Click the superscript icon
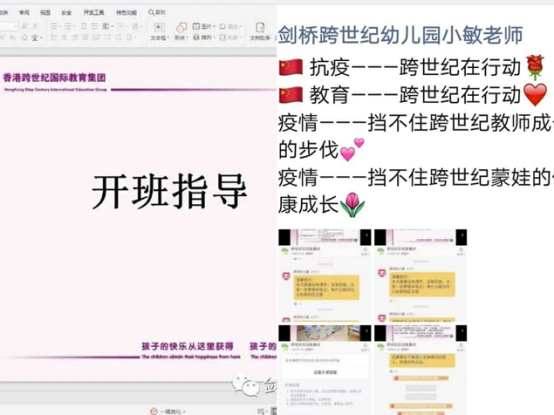The width and height of the screenshot is (554, 415). tap(3, 37)
